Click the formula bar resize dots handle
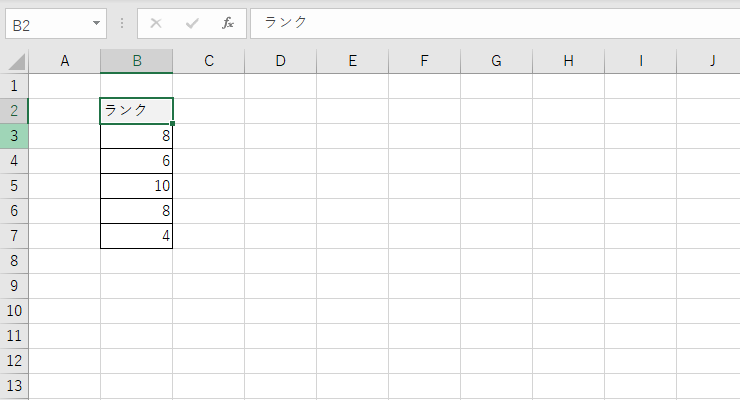Screen dimensions: 740x400 click(122, 23)
